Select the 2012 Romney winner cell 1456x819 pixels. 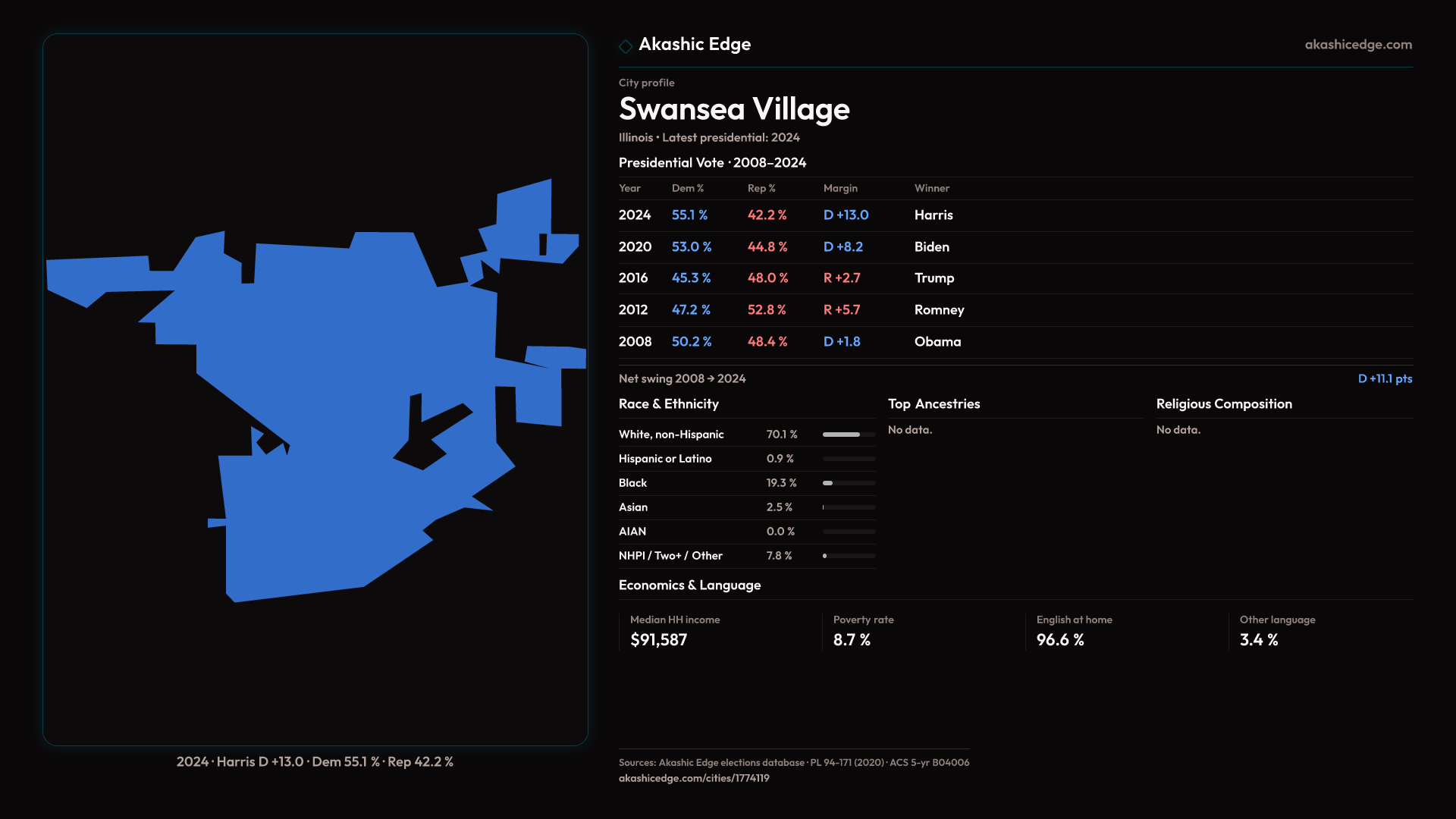[939, 310]
